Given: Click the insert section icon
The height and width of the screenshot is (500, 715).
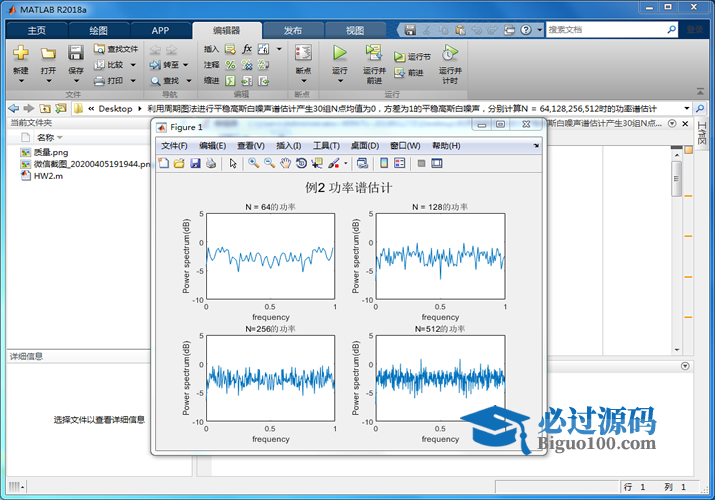Looking at the screenshot, I should pyautogui.click(x=230, y=49).
